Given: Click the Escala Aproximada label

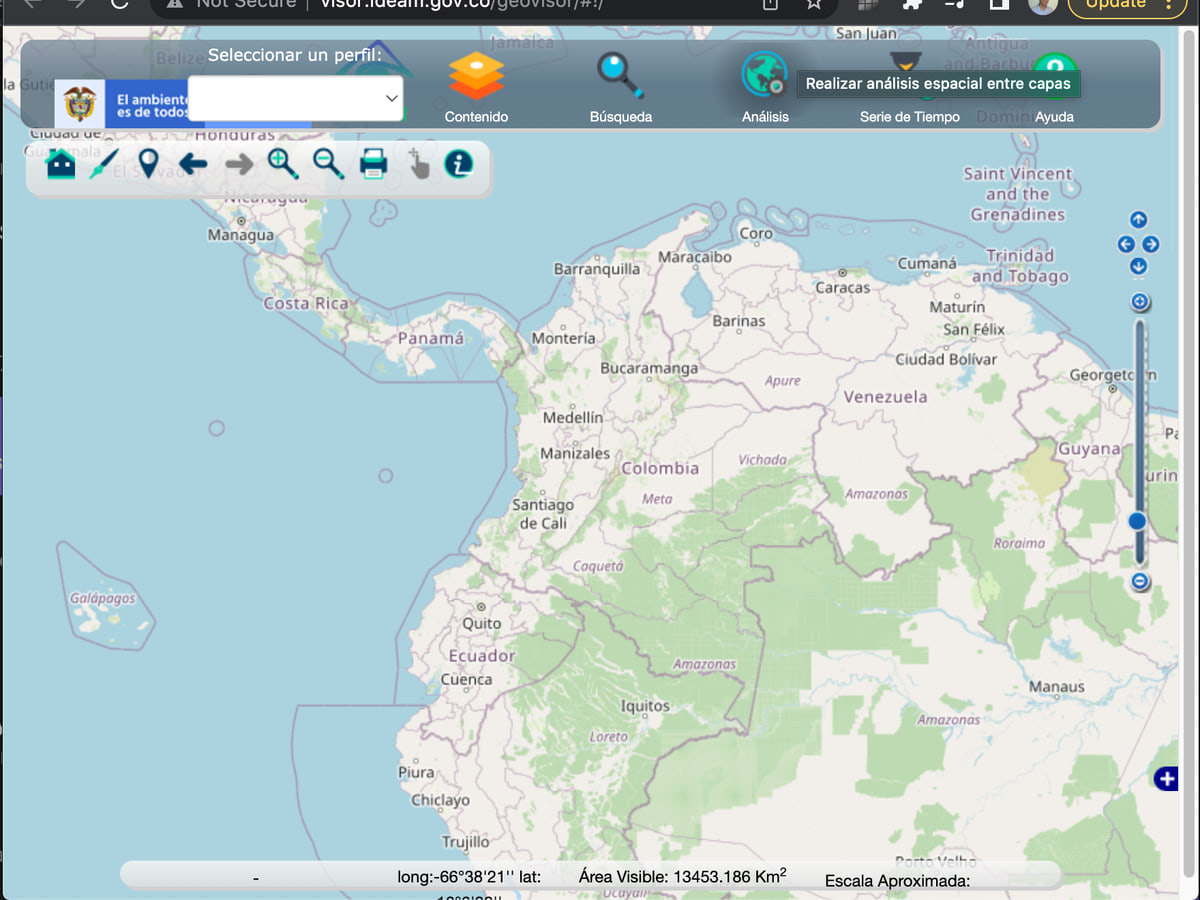Looking at the screenshot, I should 898,881.
